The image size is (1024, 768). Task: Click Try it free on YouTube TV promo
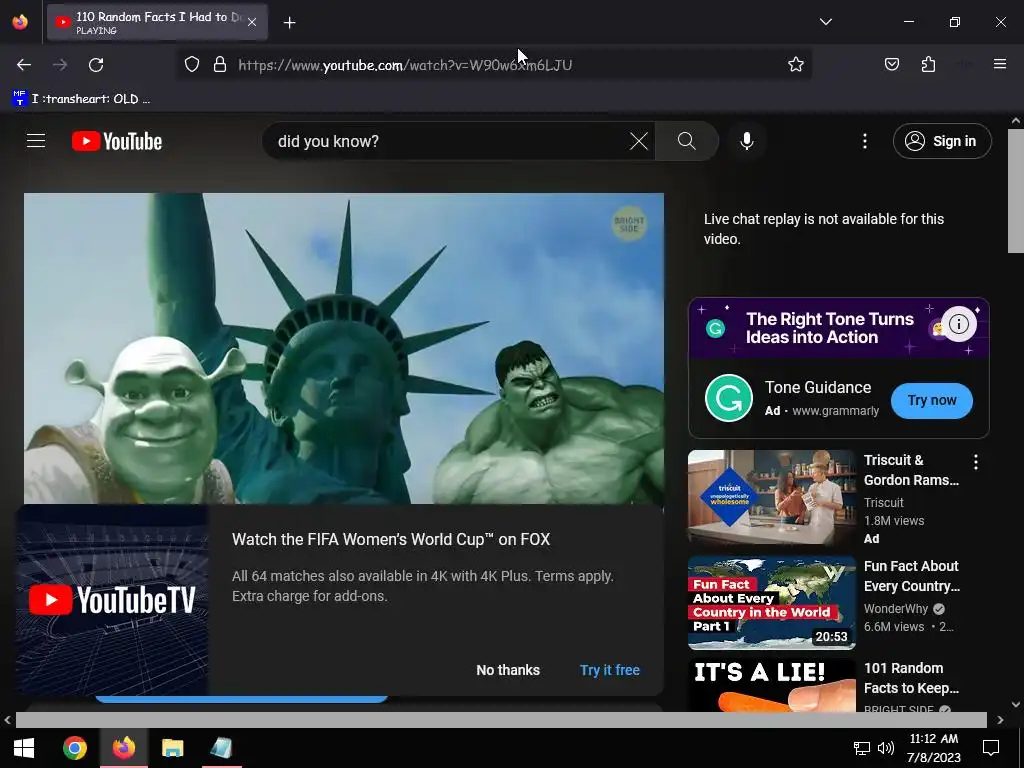[x=609, y=670]
